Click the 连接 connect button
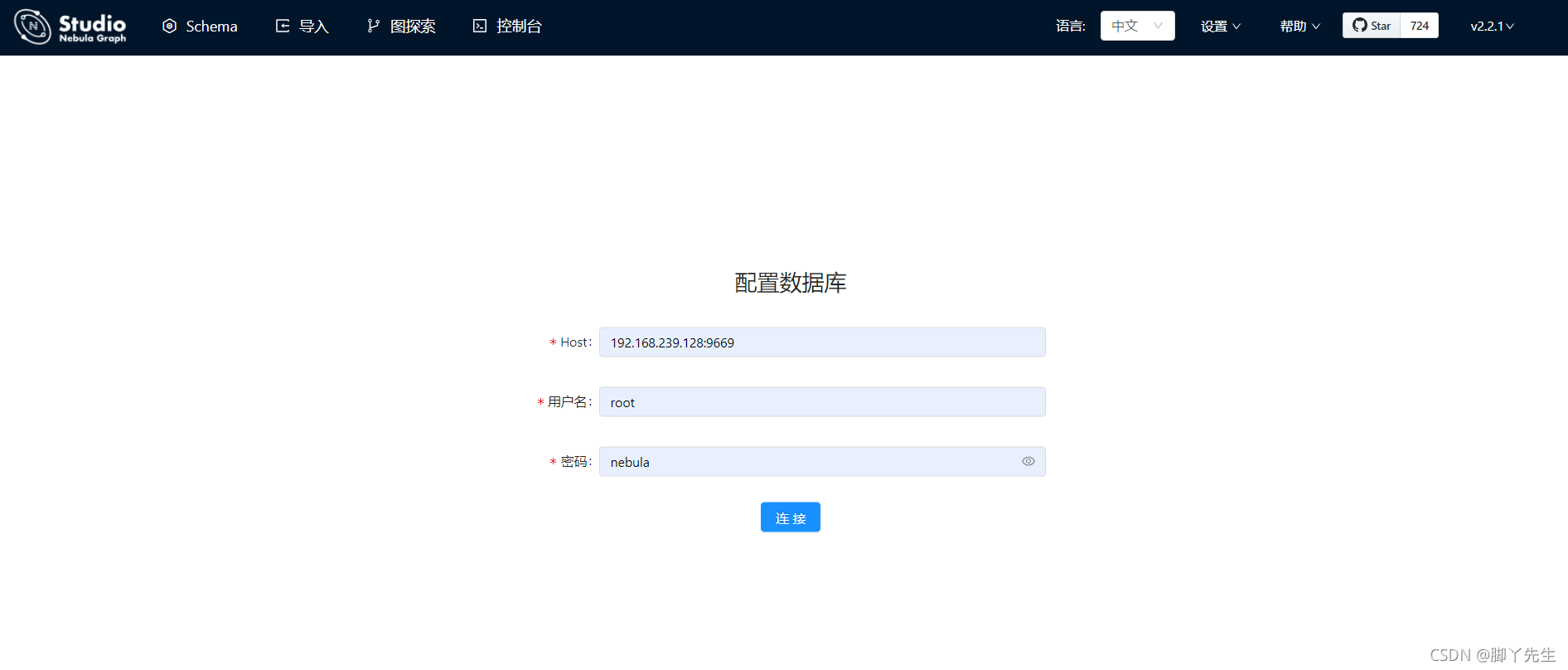The height and width of the screenshot is (670, 1568). tap(791, 517)
